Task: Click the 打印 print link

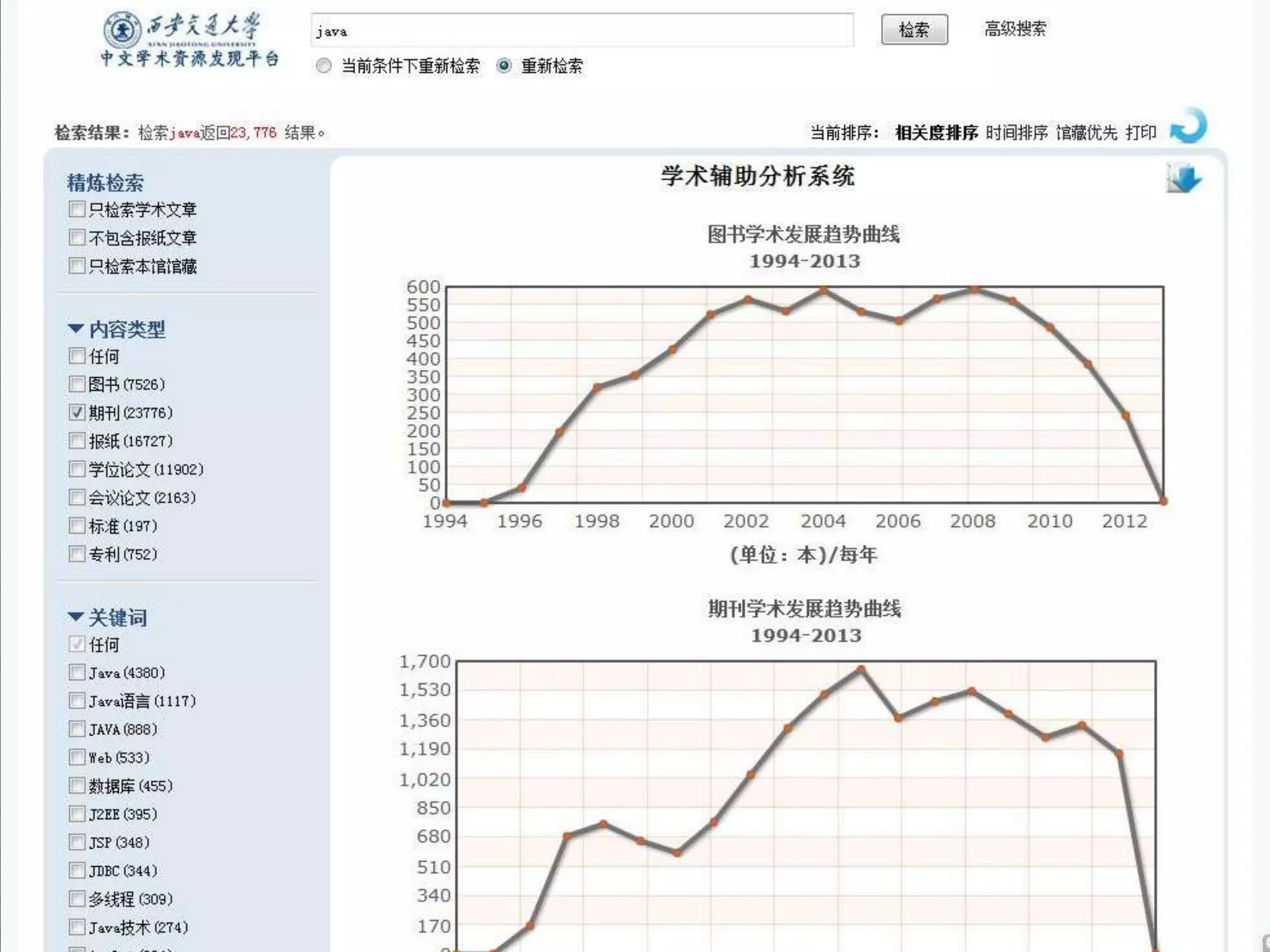Action: coord(1141,133)
